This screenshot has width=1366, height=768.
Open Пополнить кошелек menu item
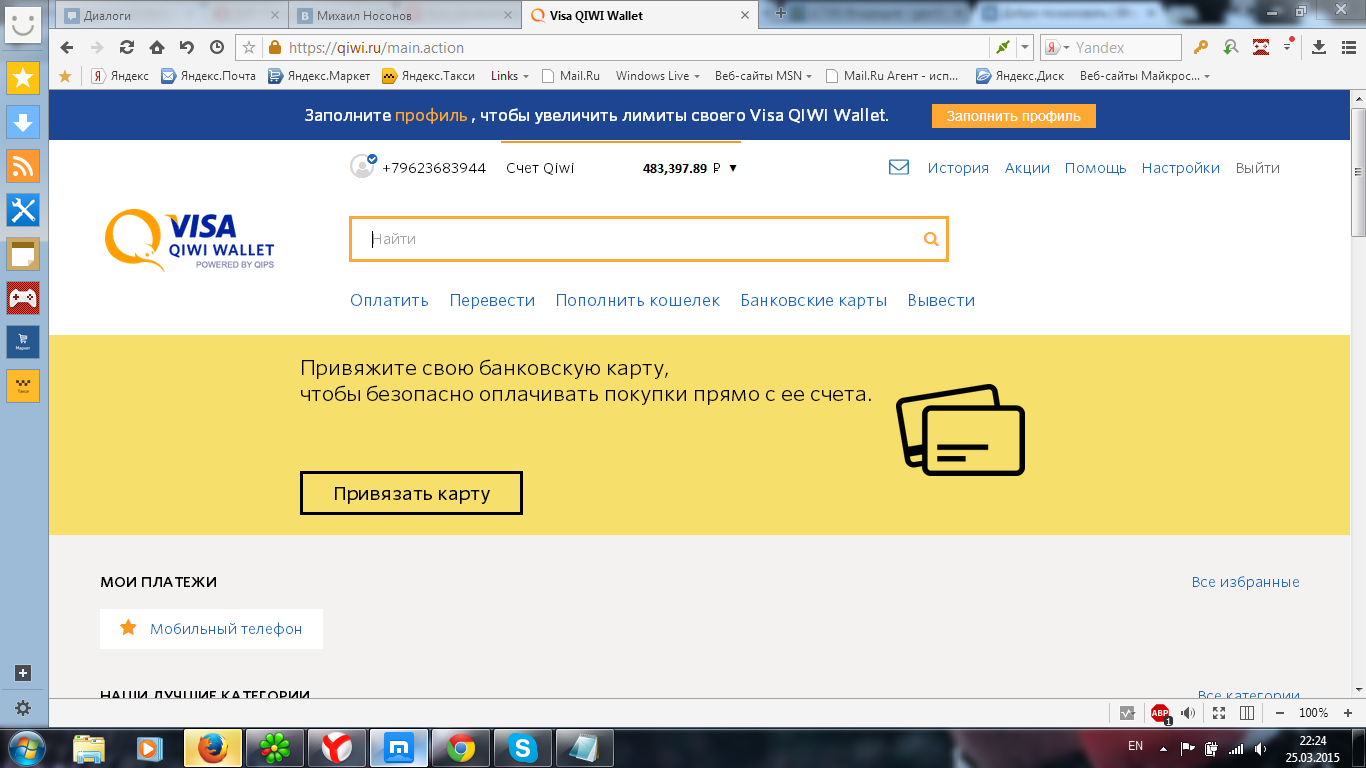[638, 300]
